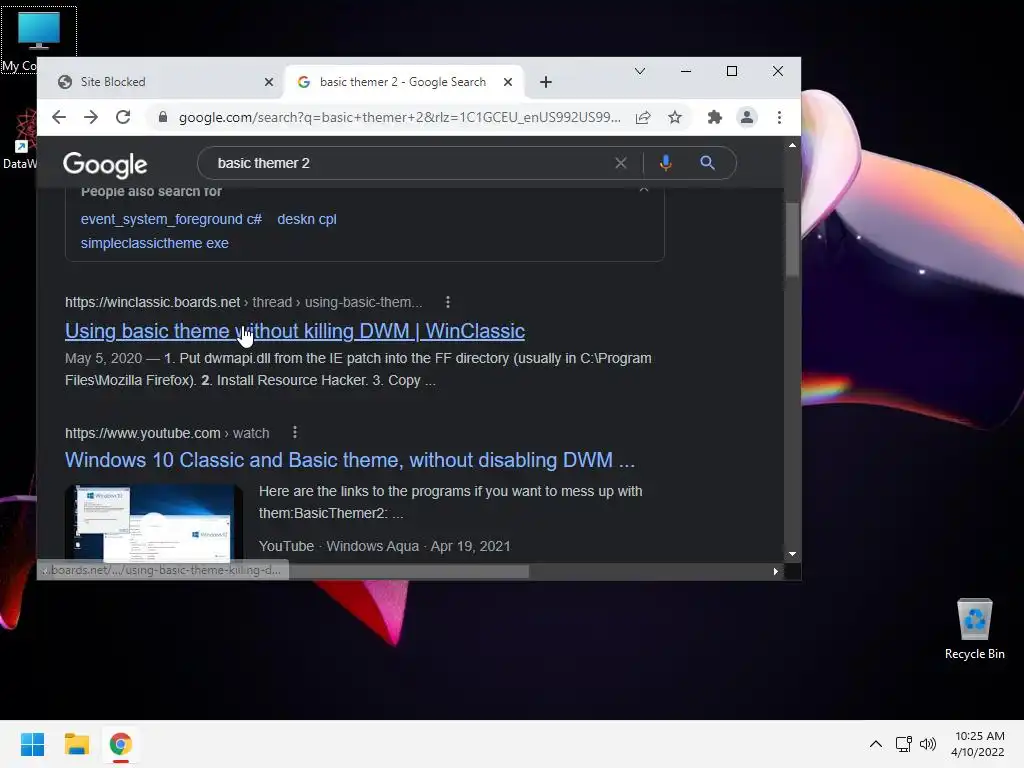Select the DataW desktop shortcut

pos(20,138)
